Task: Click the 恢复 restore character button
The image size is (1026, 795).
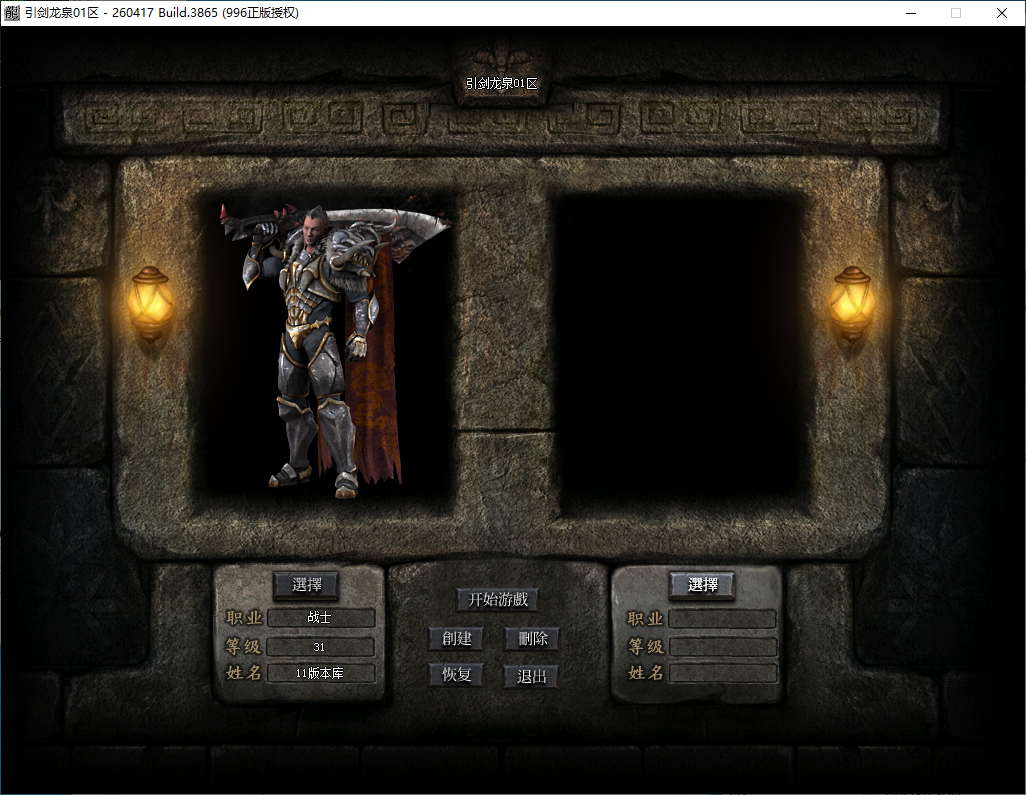Action: point(456,675)
